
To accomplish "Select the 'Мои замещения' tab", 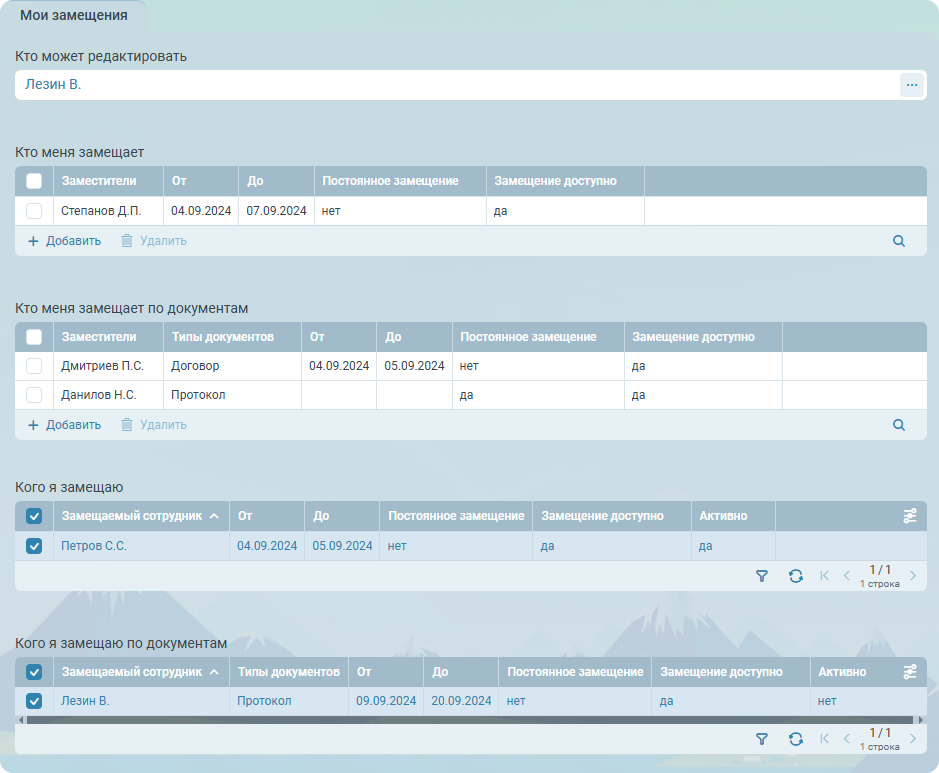I will (x=74, y=16).
